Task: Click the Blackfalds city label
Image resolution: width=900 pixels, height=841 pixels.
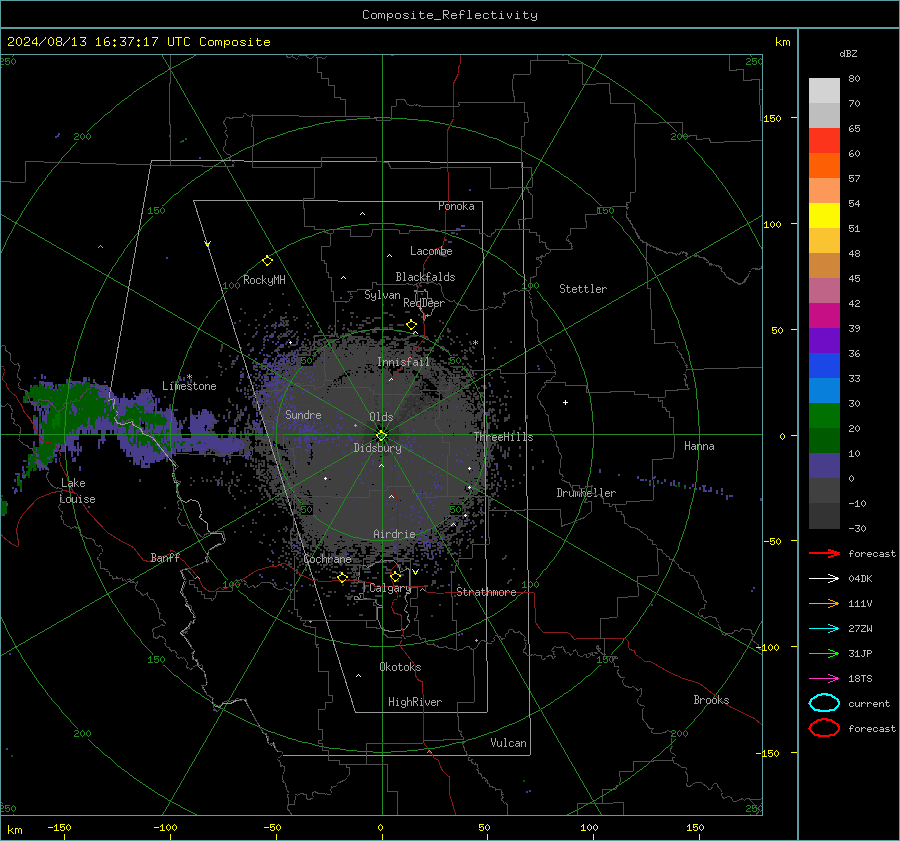Action: coord(425,277)
